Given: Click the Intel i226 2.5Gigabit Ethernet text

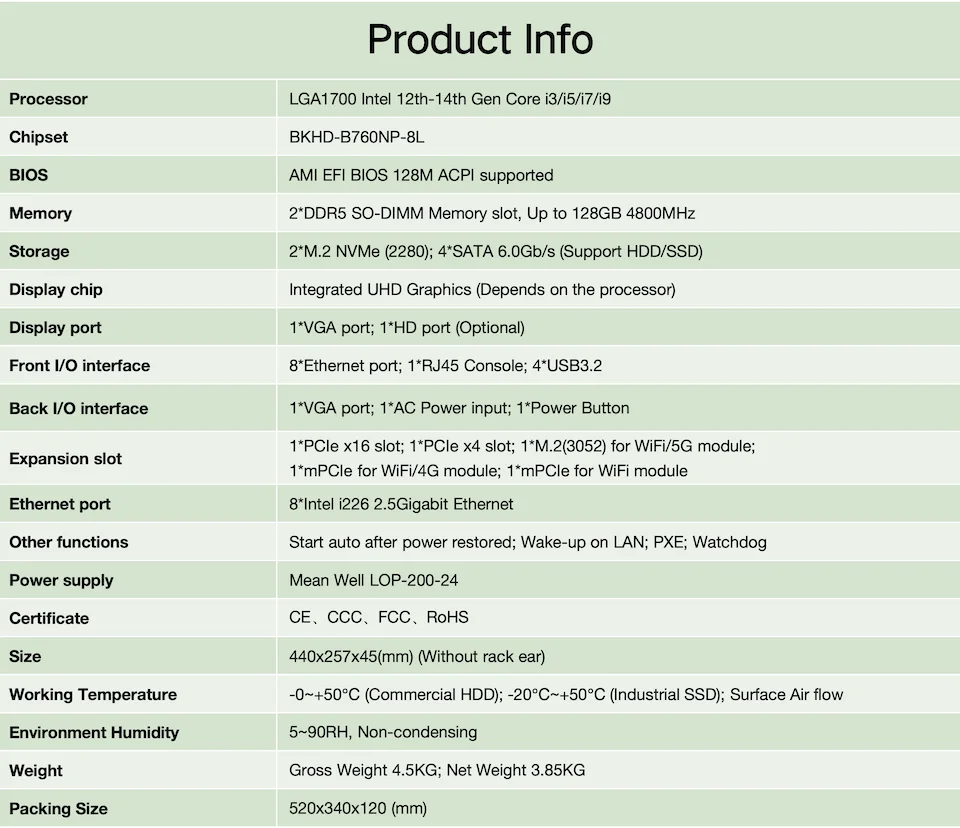Looking at the screenshot, I should 401,504.
